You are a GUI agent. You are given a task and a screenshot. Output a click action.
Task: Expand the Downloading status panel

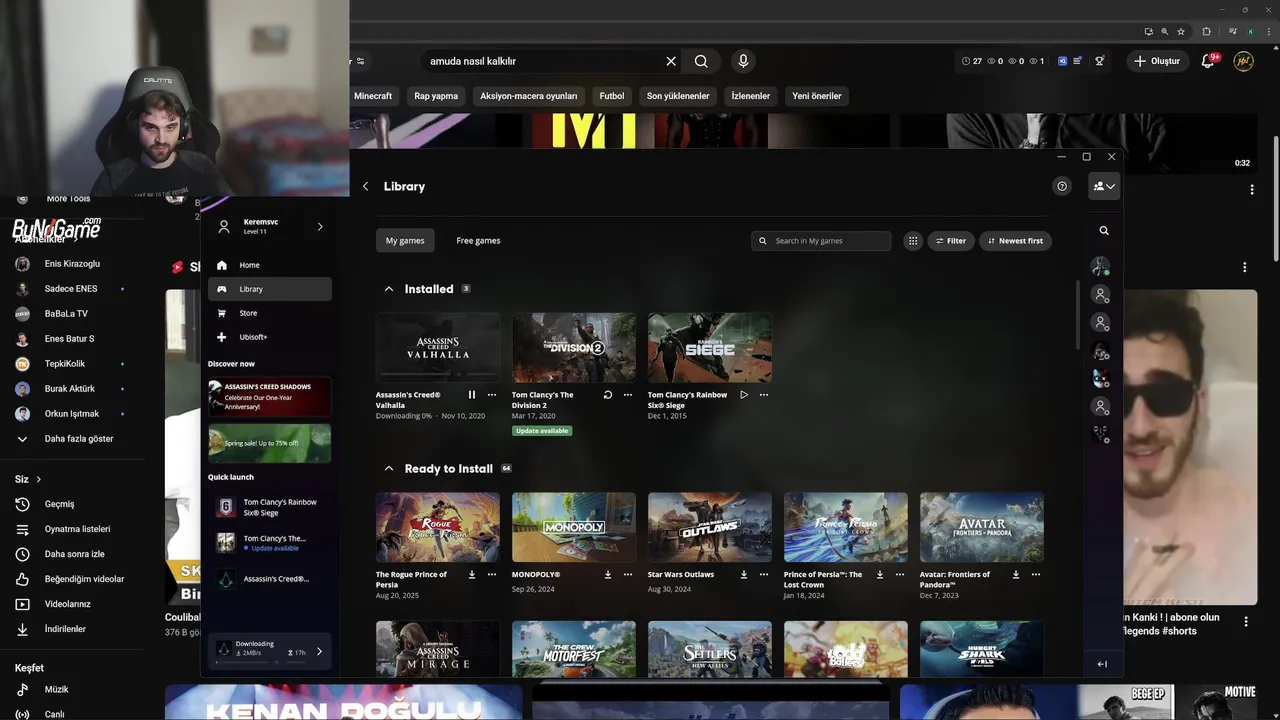[320, 652]
